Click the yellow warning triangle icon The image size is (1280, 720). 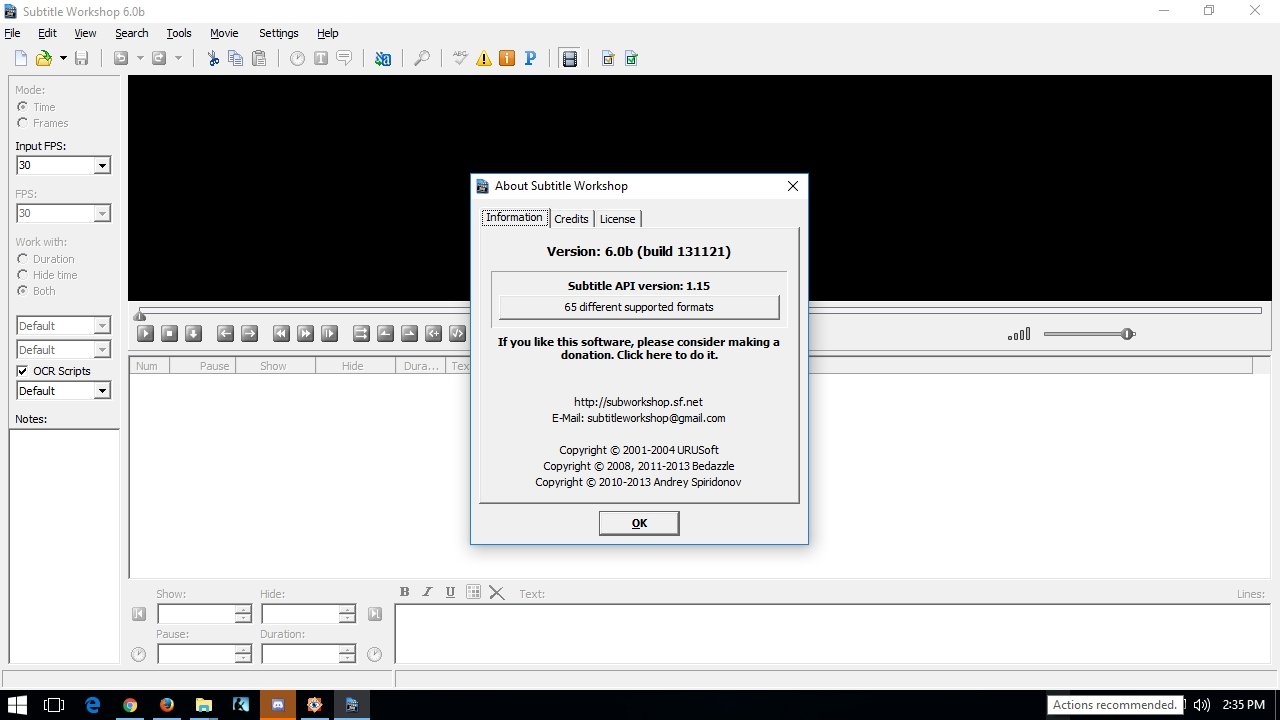pos(484,58)
